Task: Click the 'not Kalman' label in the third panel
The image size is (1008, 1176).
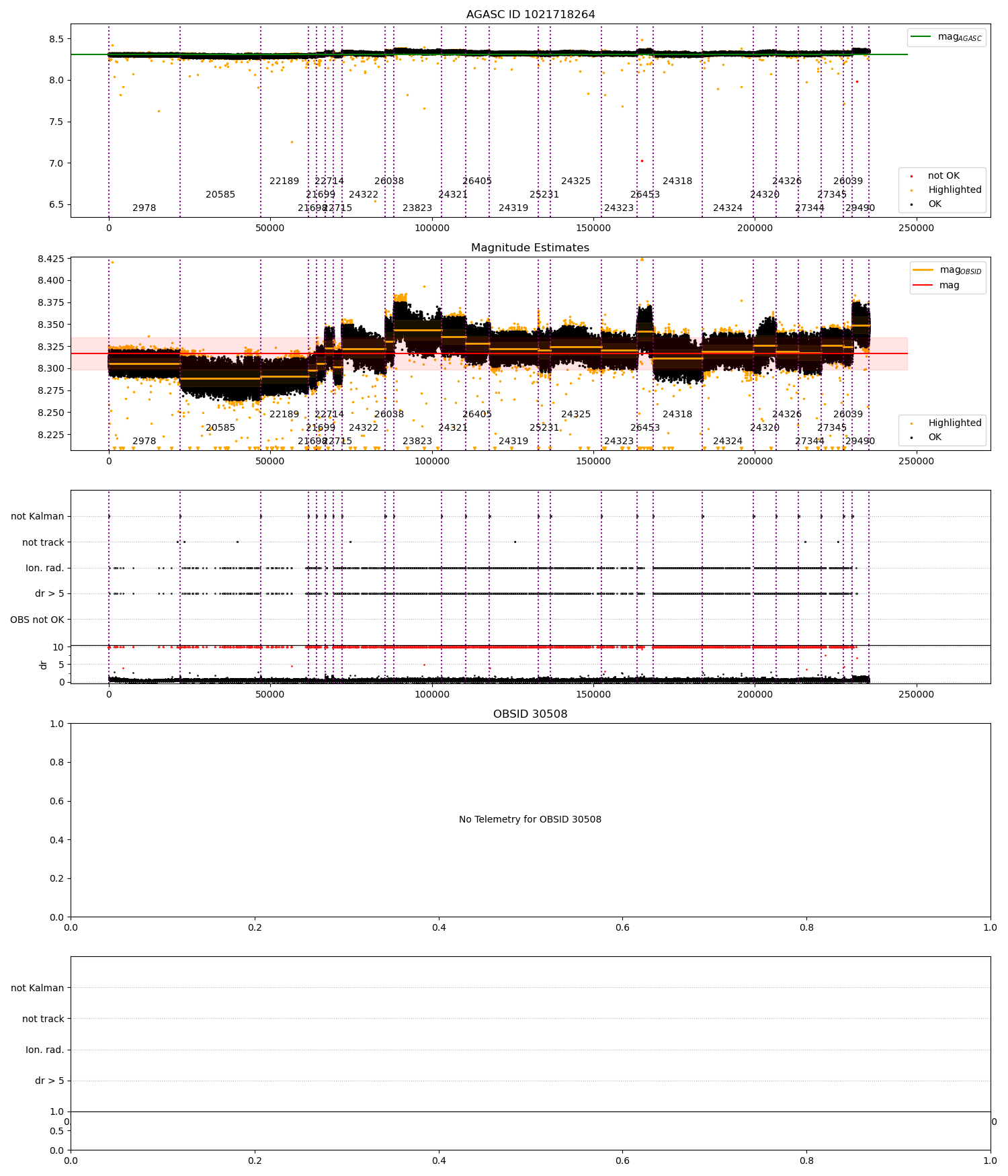Action: point(38,517)
